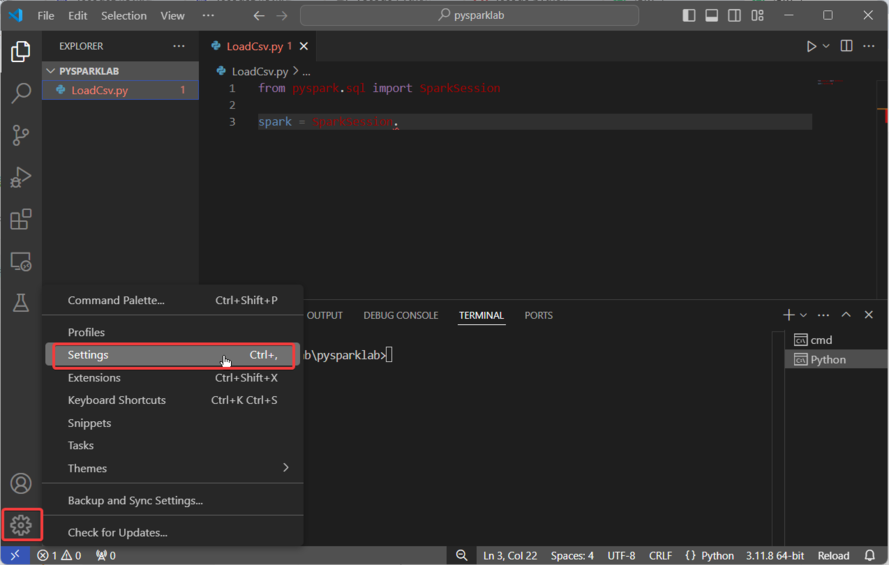Click the Run Python File play button

point(811,46)
